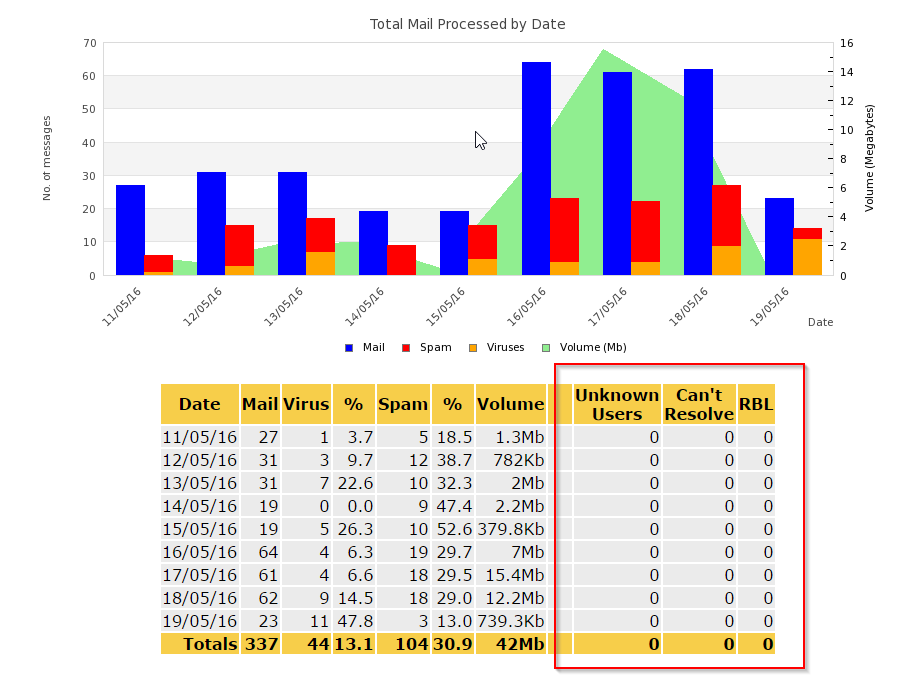Viewport: 920px width, 679px height.
Task: Click the blue Mail legend swatch
Action: click(x=349, y=348)
